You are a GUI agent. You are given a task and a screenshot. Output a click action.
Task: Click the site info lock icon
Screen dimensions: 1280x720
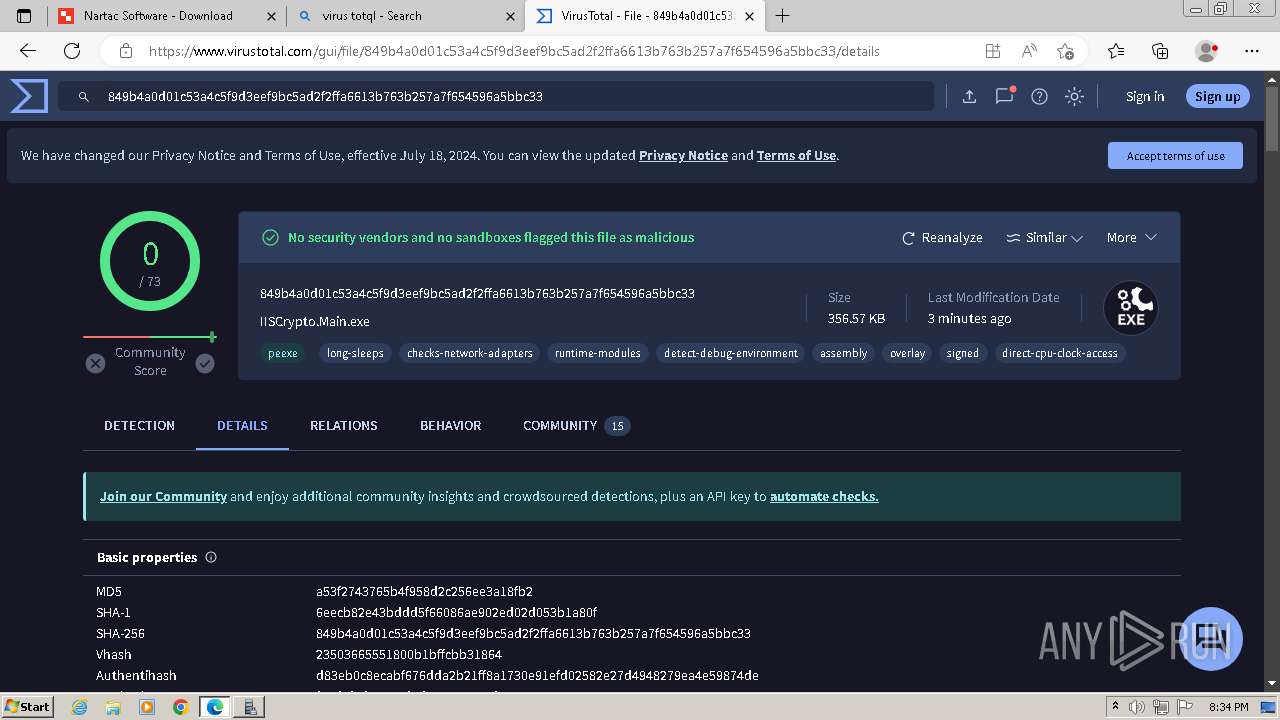point(126,51)
